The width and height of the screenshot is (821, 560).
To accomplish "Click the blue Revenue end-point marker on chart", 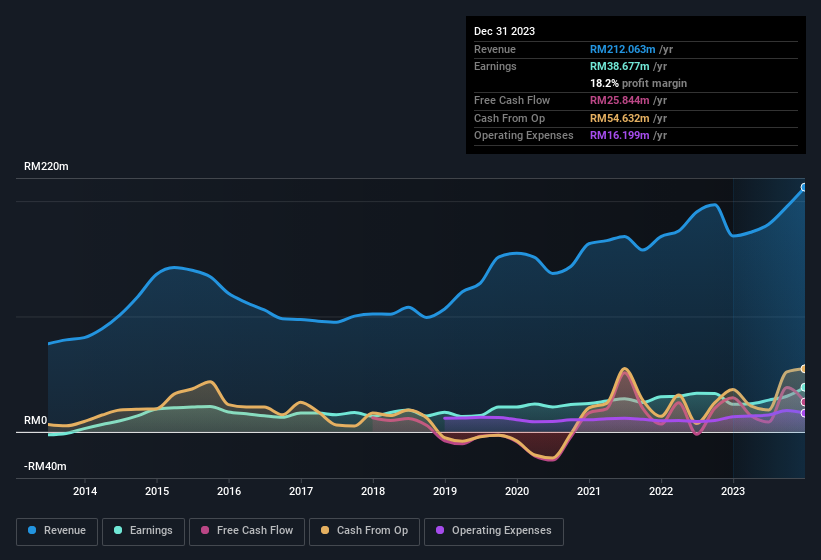I will click(803, 187).
